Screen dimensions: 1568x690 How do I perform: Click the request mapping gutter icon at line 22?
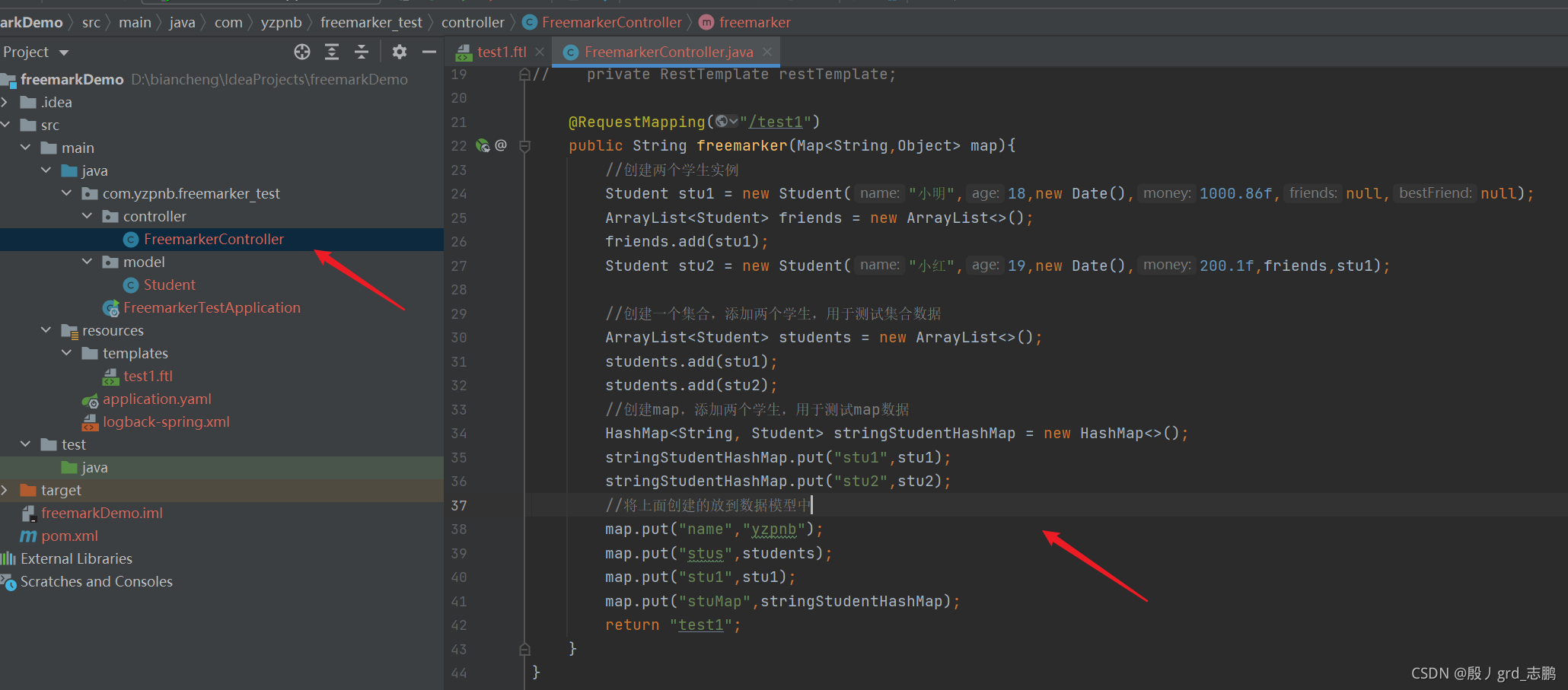(501, 145)
